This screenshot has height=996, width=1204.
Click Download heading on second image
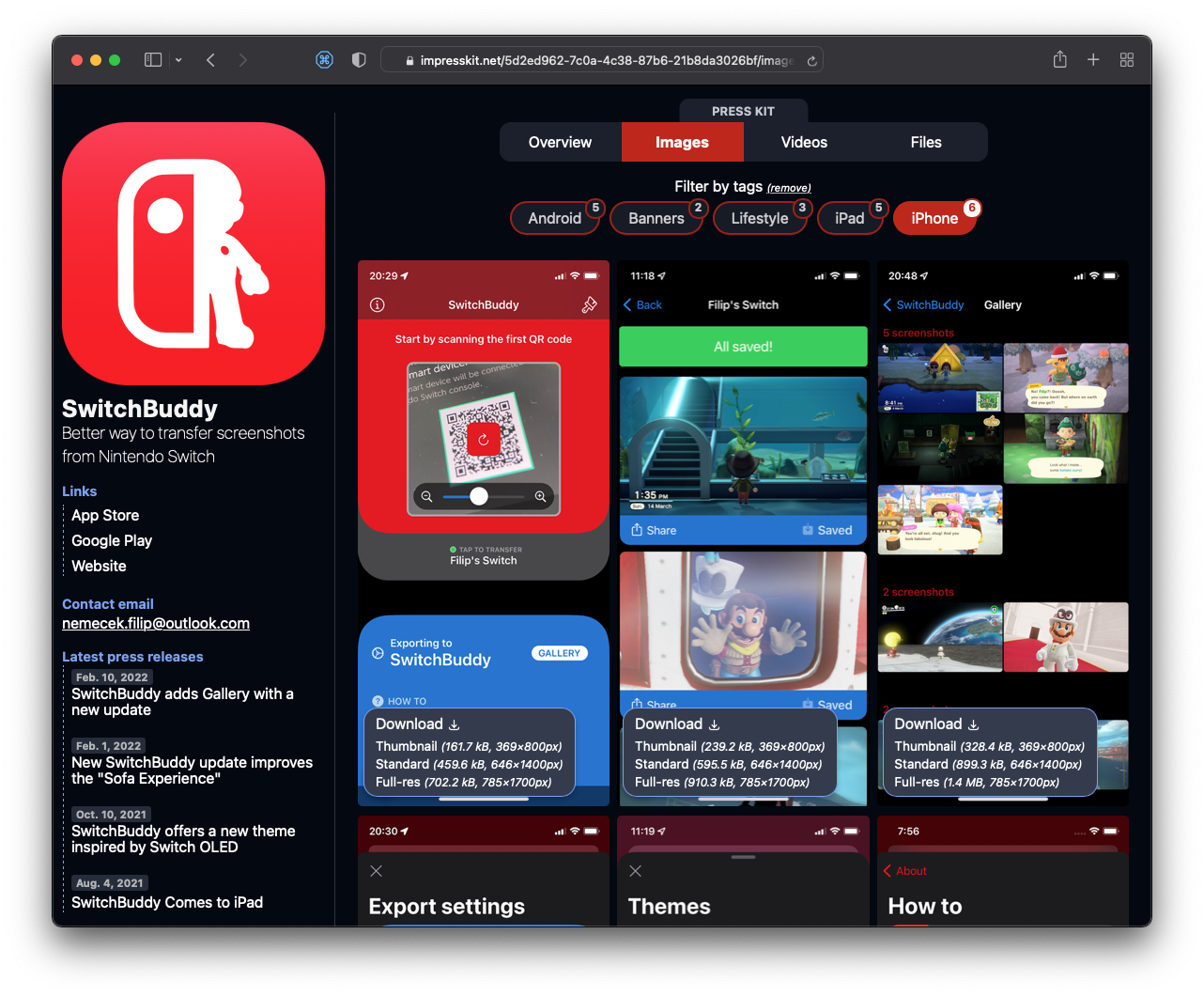(677, 724)
